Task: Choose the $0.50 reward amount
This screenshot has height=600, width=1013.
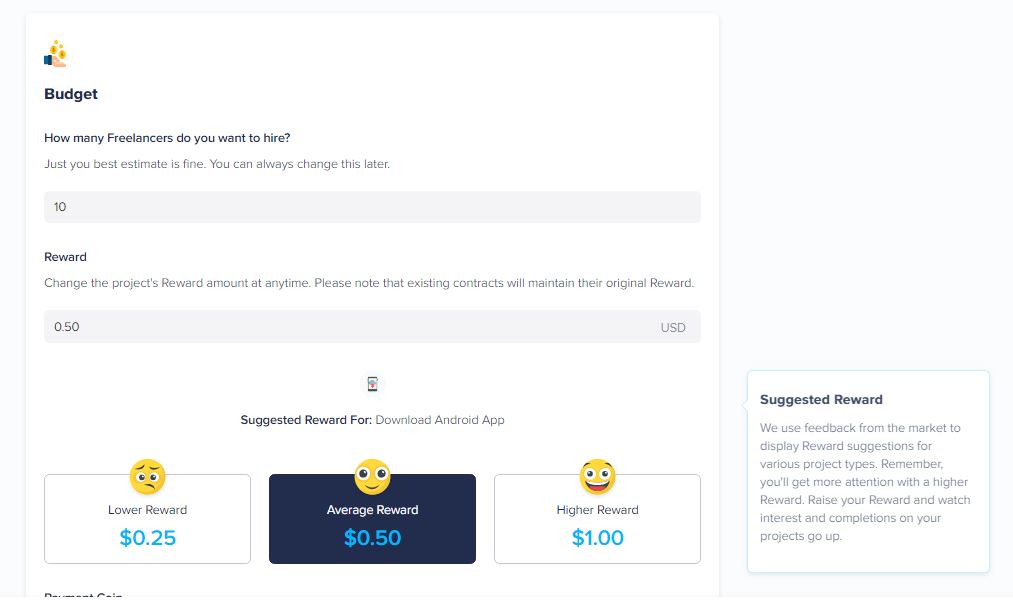Action: click(x=372, y=538)
